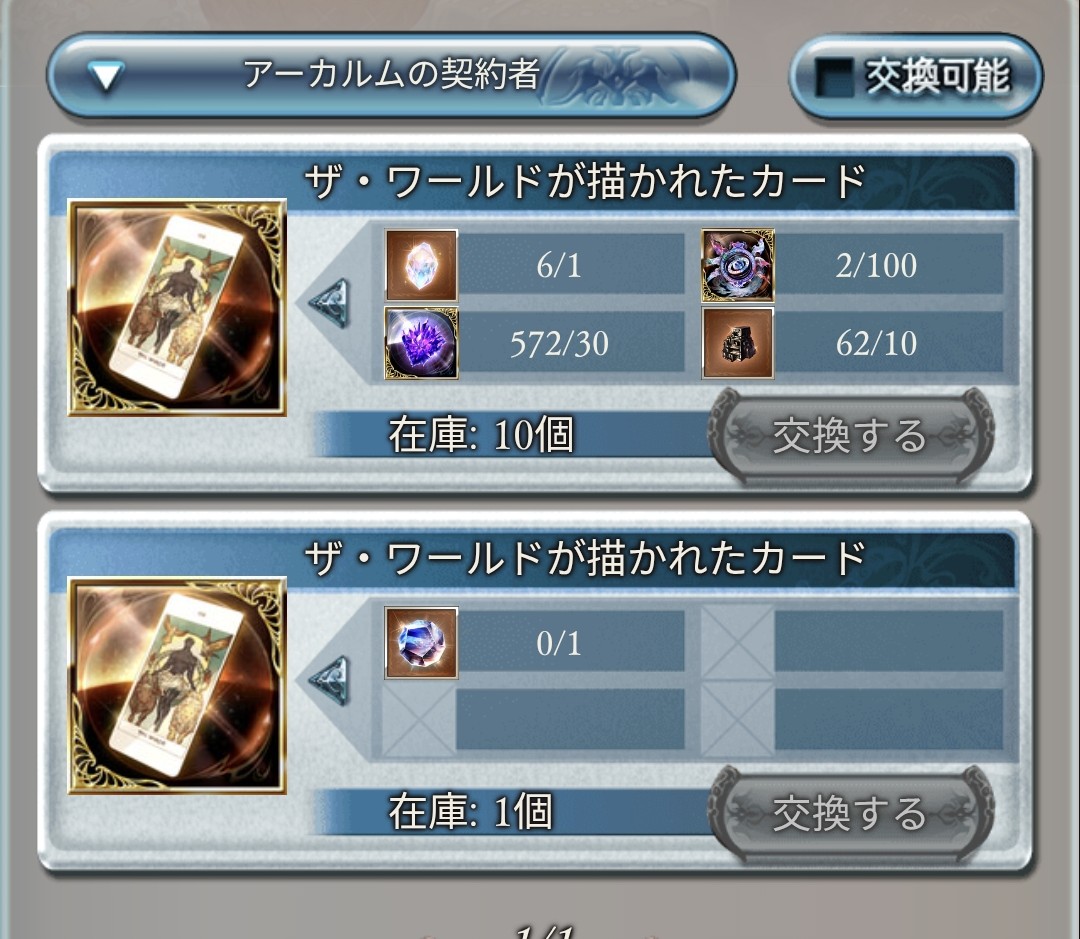1080x939 pixels.
Task: Tap the purple crystal material icon showing 572/30
Action: pos(422,343)
